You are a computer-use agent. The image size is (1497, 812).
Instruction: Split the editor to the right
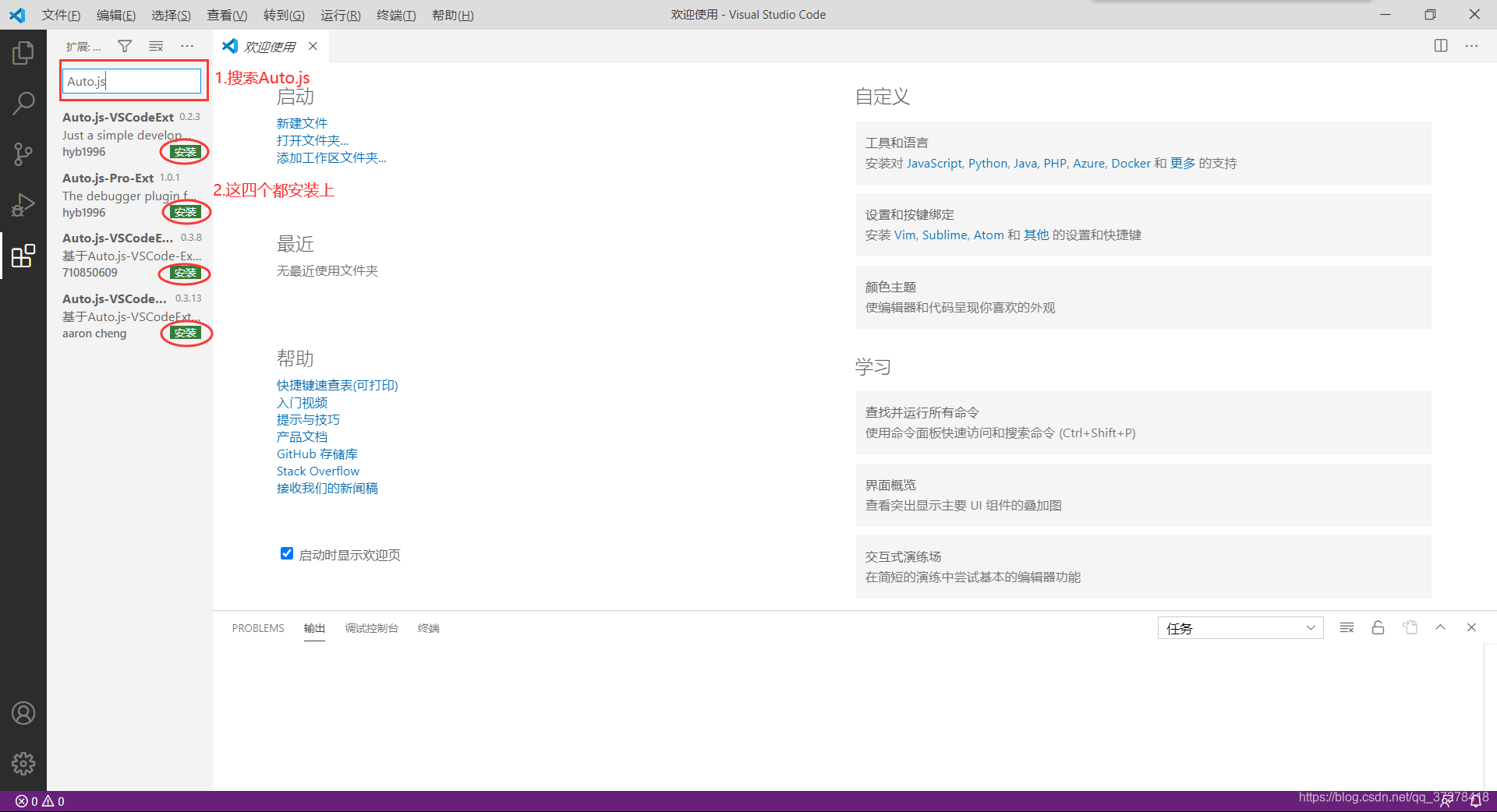(1441, 46)
